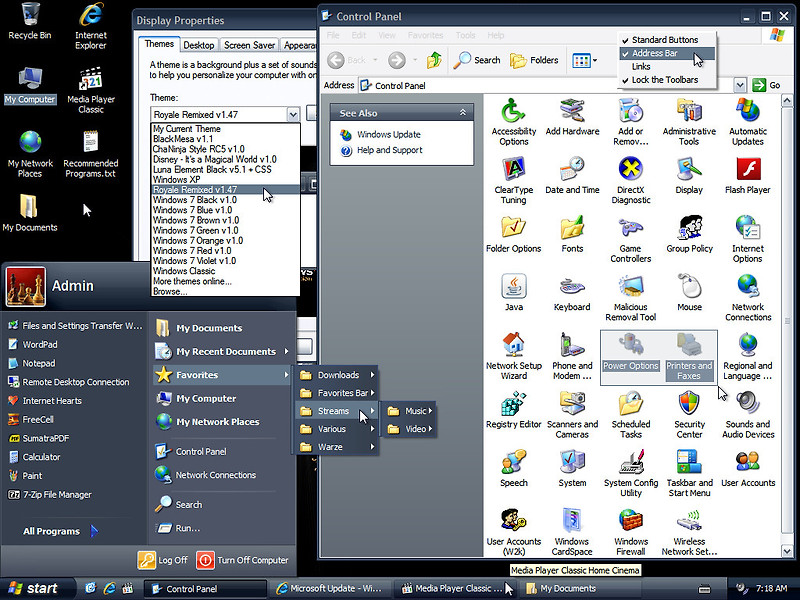Image resolution: width=800 pixels, height=600 pixels.
Task: Open the Views dropdown button
Action: pyautogui.click(x=584, y=60)
